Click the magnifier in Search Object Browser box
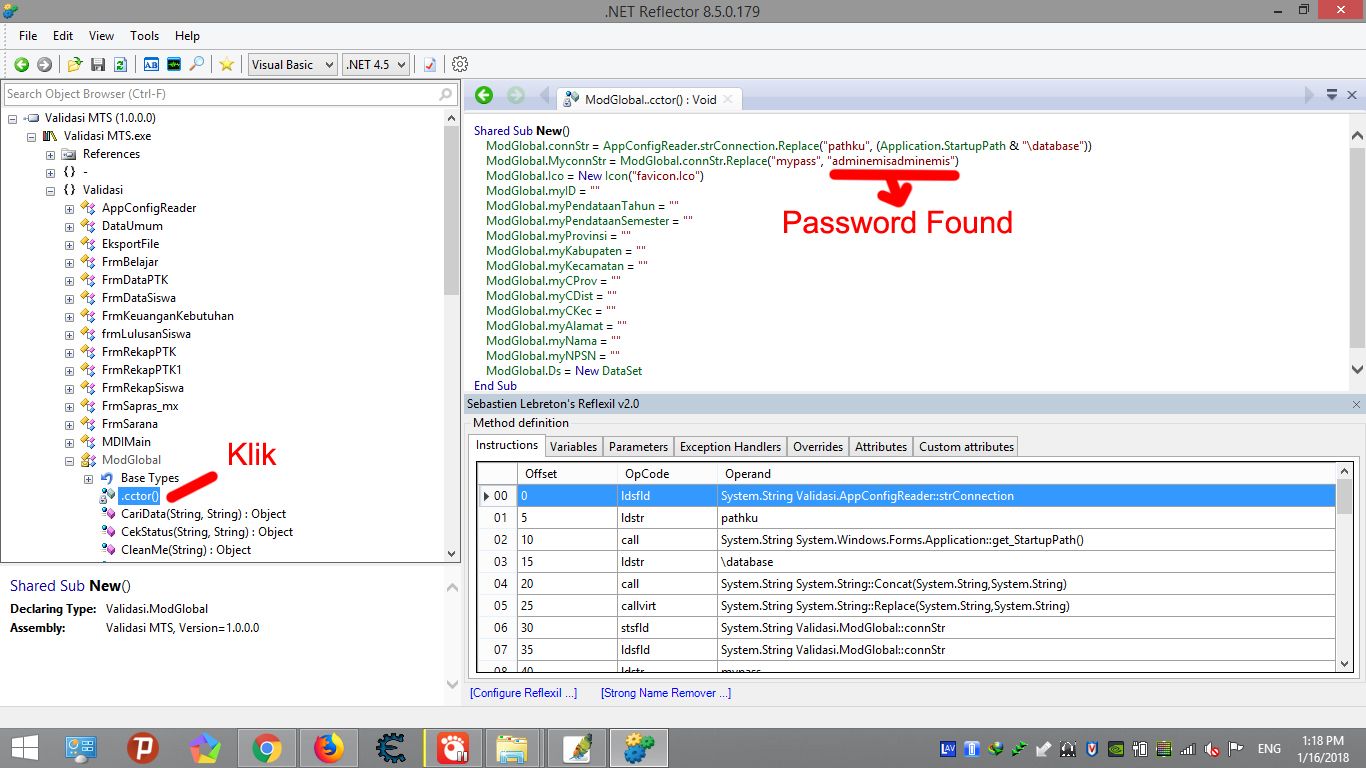 click(446, 94)
